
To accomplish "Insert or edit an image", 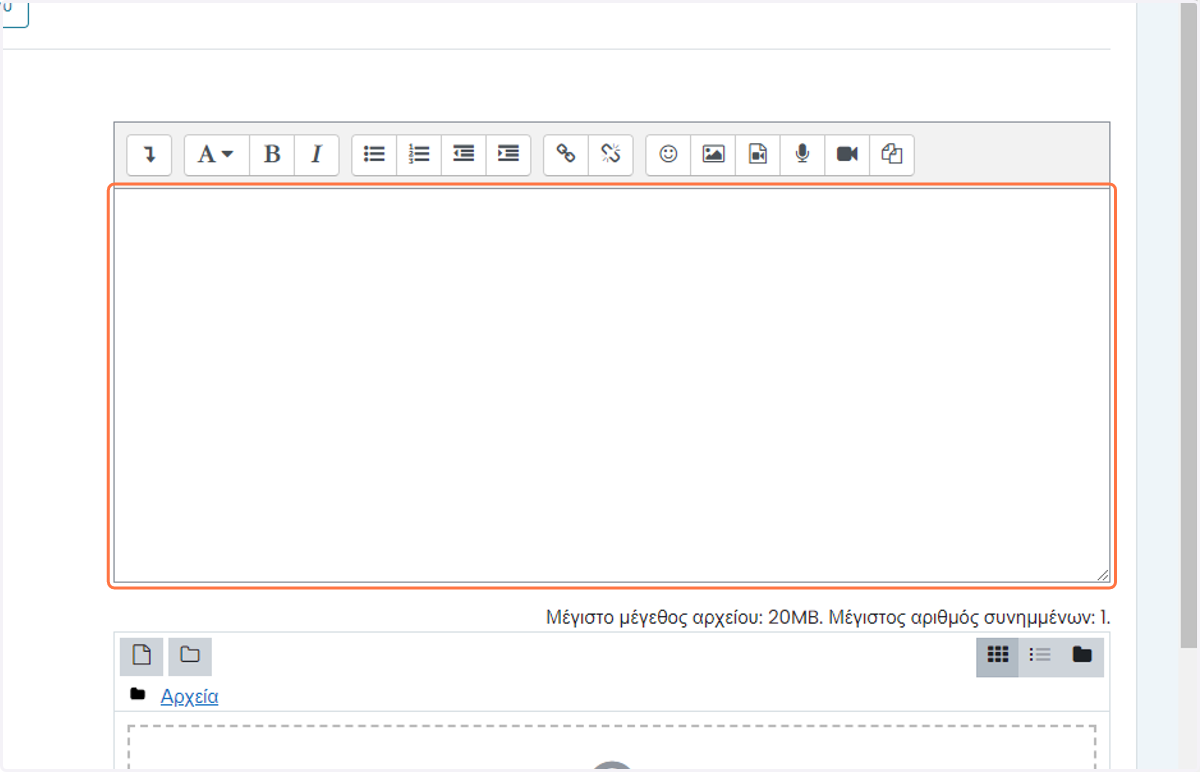I will (x=713, y=155).
